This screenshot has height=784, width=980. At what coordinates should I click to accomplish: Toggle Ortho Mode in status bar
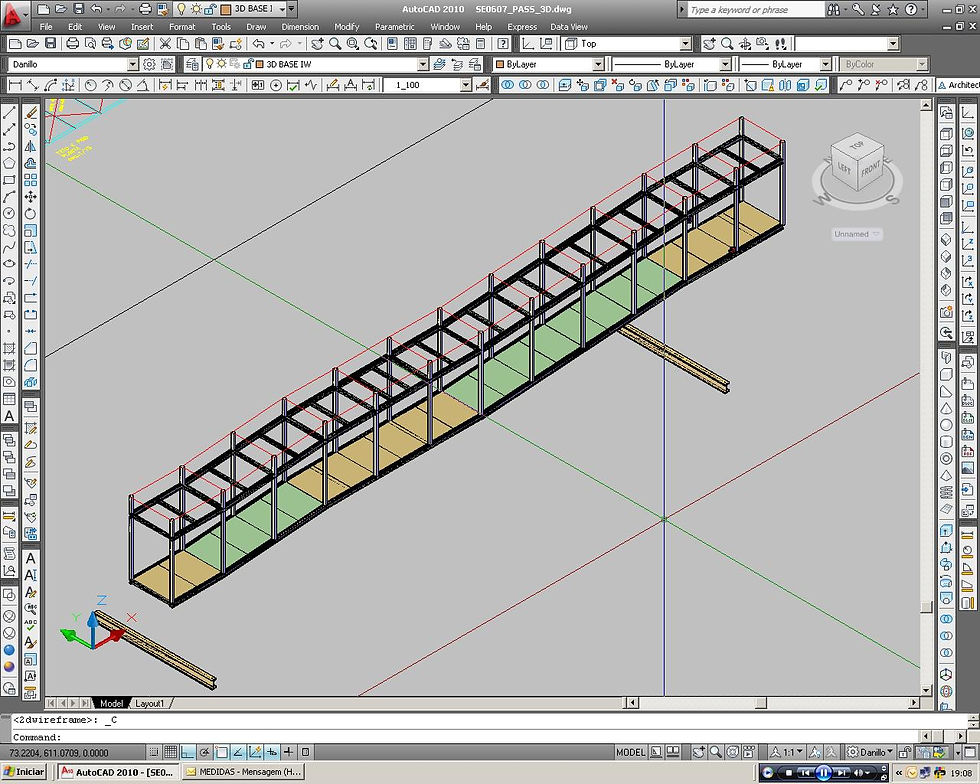[188, 752]
